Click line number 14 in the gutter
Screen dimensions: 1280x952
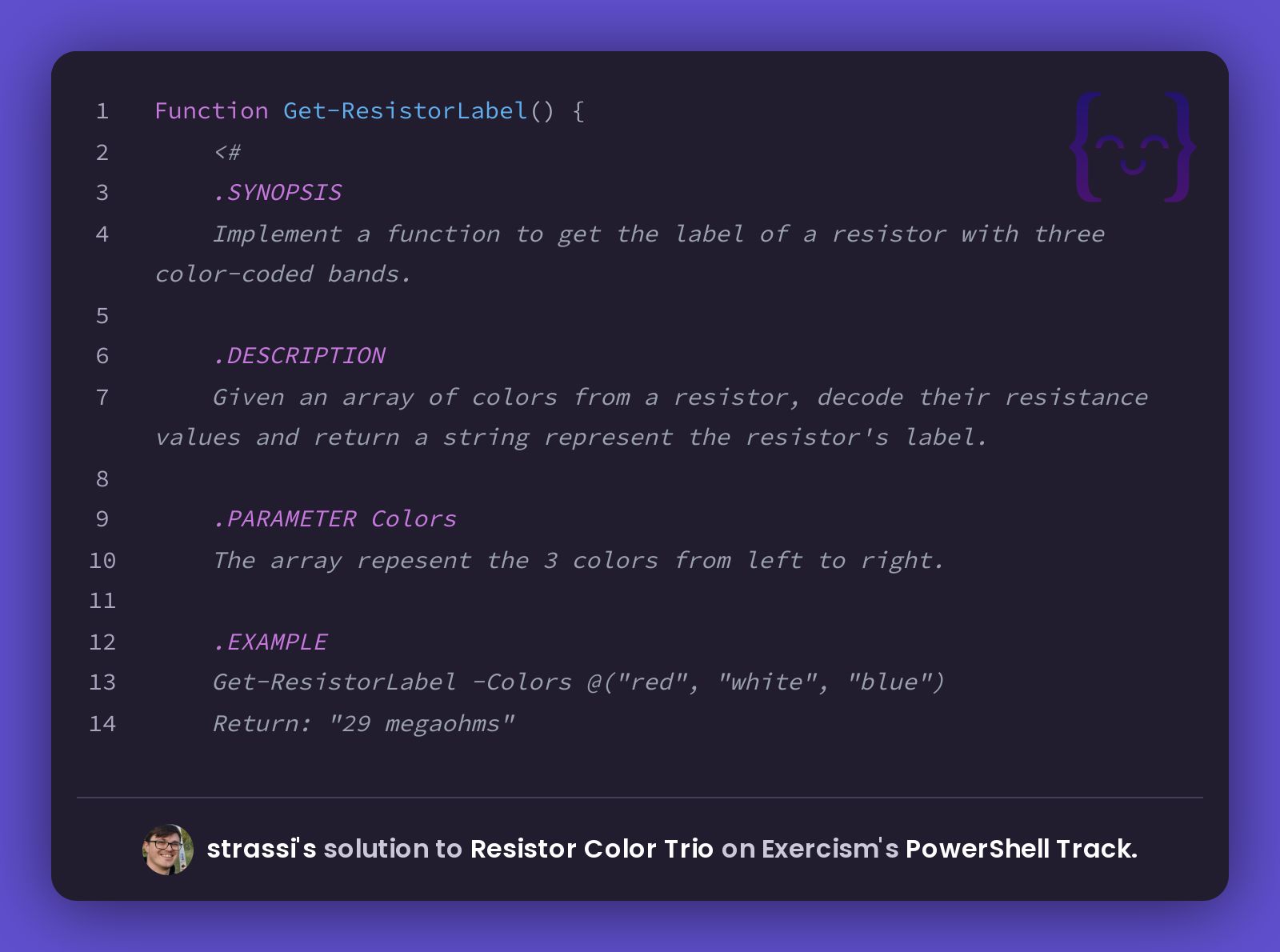point(102,724)
